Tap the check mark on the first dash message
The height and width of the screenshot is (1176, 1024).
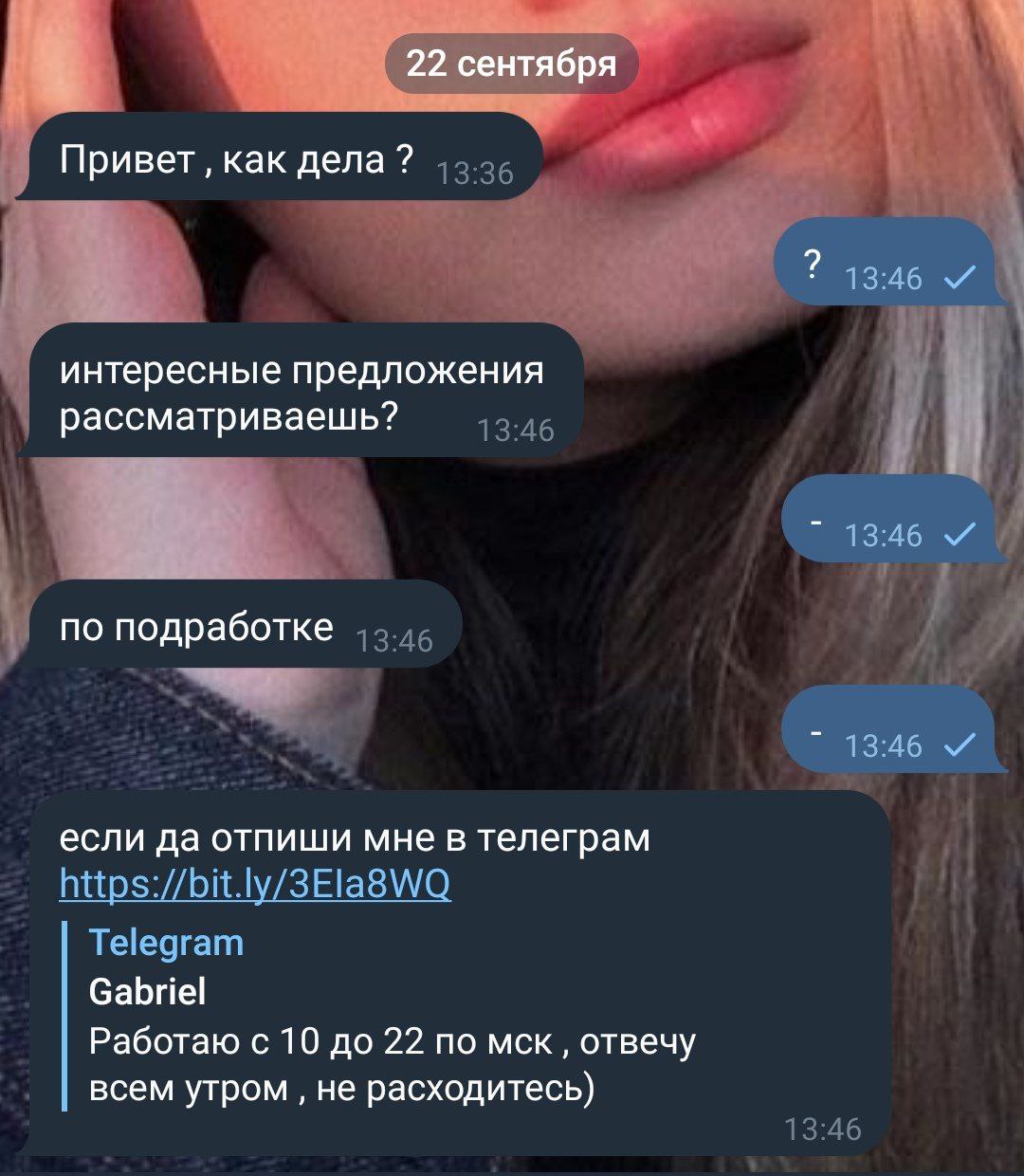961,535
